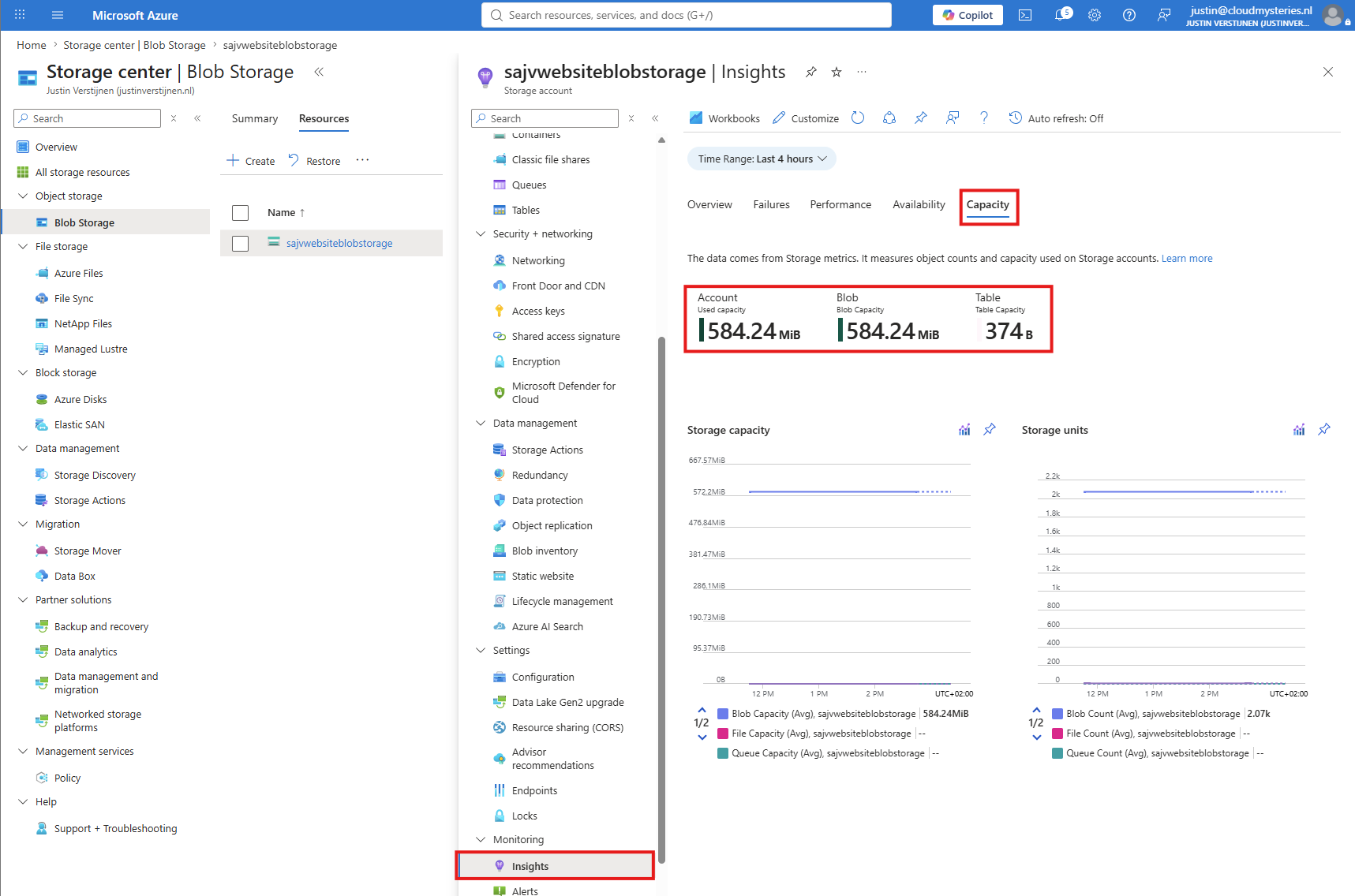Collapse the Object storage group
1355x896 pixels.
pos(23,196)
